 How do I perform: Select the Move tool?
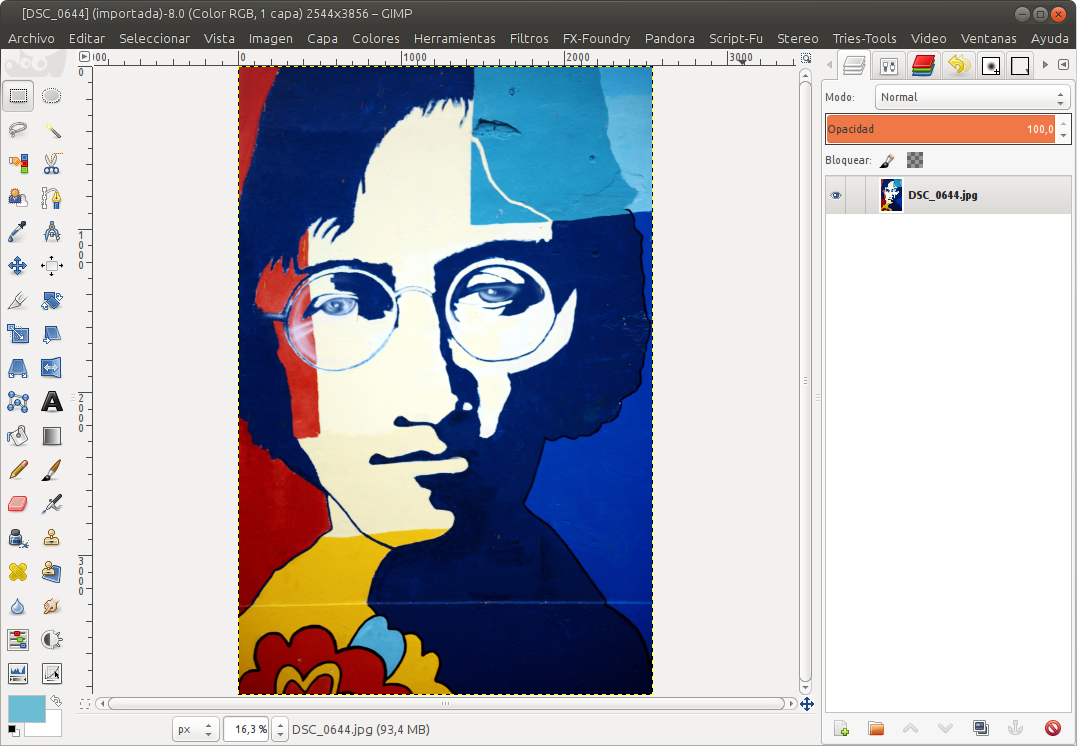[18, 266]
